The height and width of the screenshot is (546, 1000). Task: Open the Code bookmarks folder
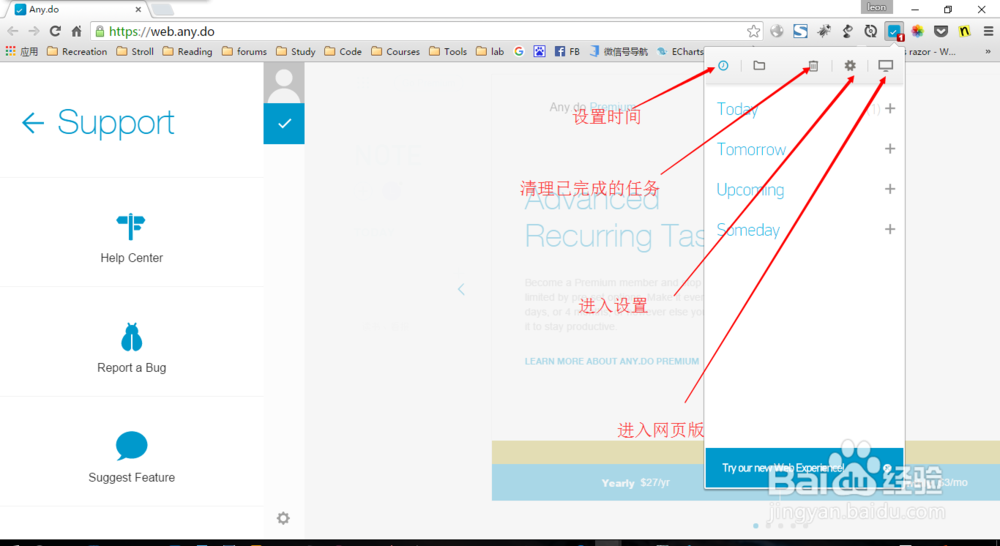343,52
